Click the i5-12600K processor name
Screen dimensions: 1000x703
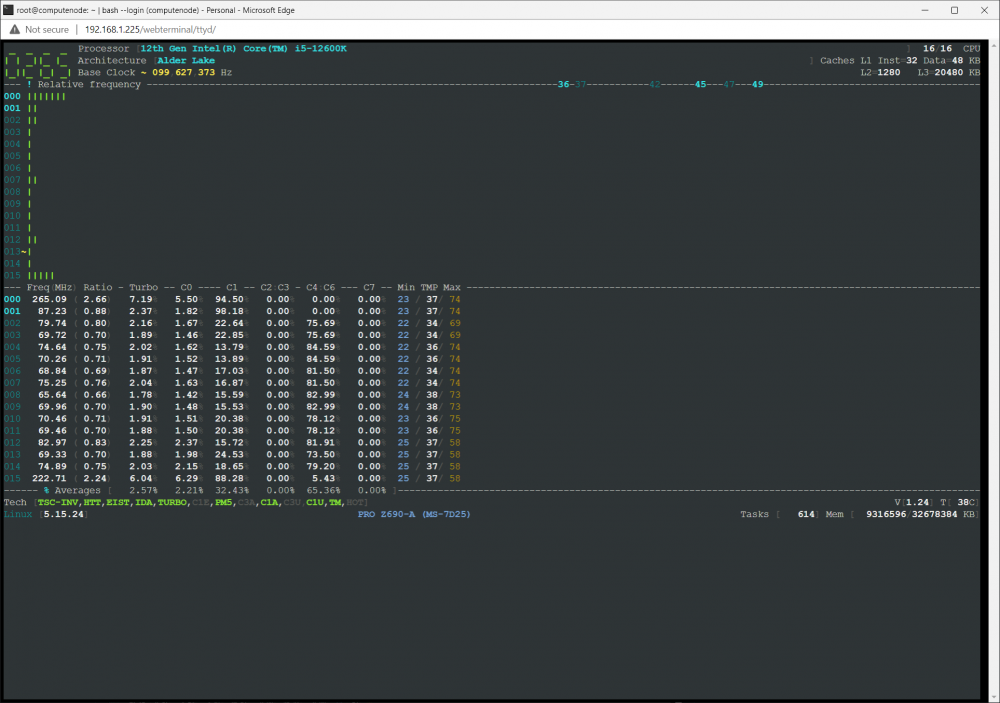click(320, 48)
